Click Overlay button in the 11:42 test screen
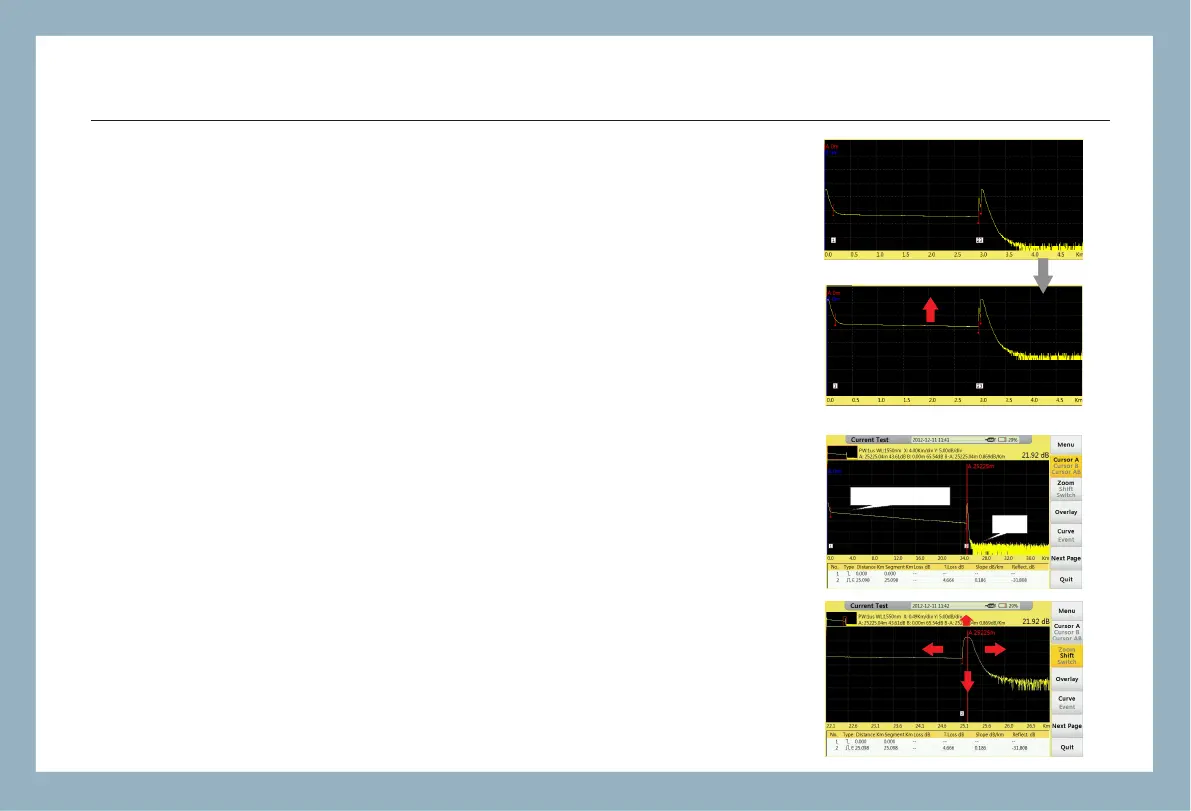This screenshot has height=811, width=1191. 1066,679
